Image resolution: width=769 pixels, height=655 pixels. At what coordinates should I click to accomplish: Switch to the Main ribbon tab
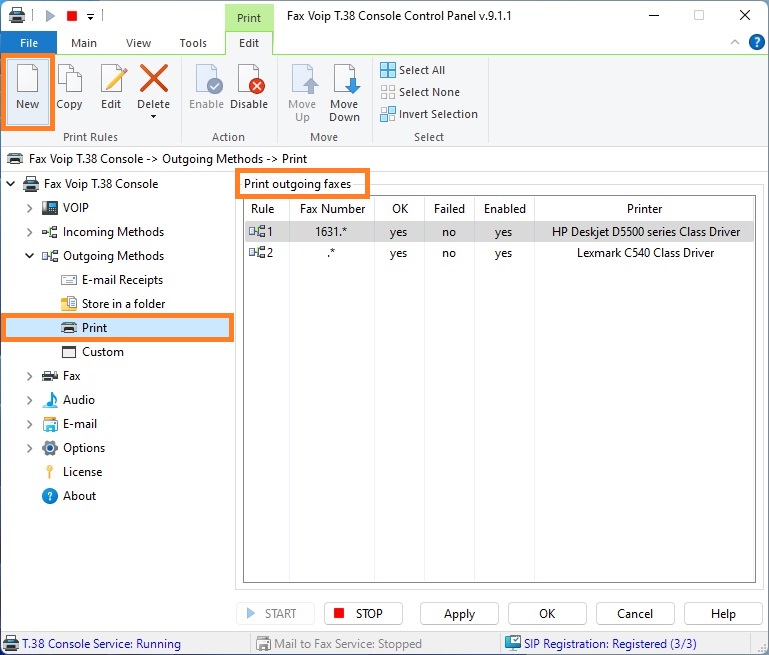[x=84, y=43]
